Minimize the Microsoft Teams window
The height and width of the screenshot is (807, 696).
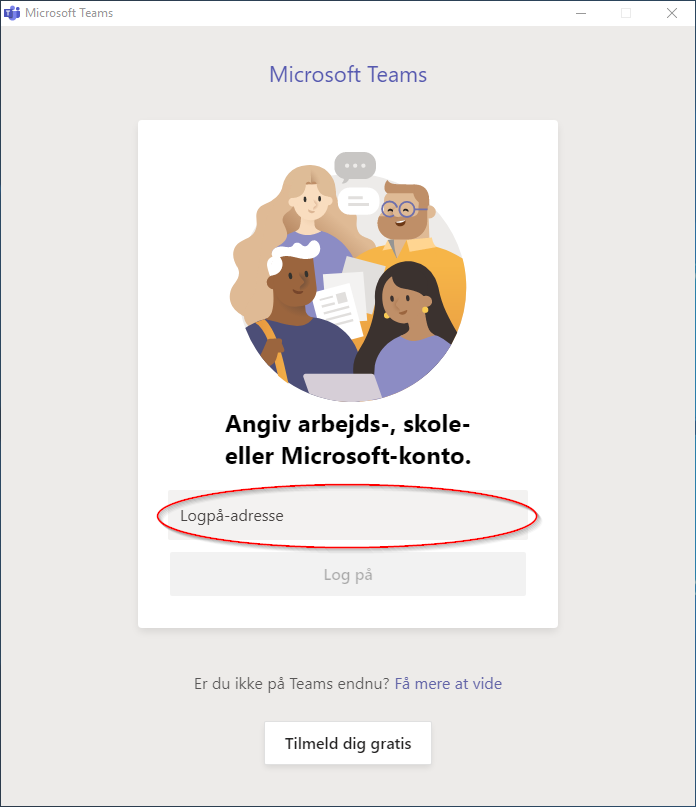tap(581, 13)
